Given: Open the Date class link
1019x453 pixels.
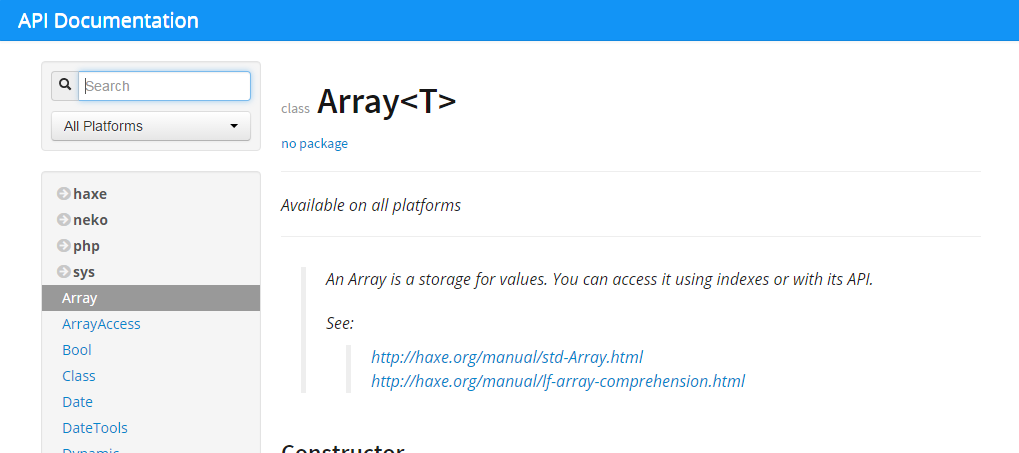Looking at the screenshot, I should click(x=77, y=402).
